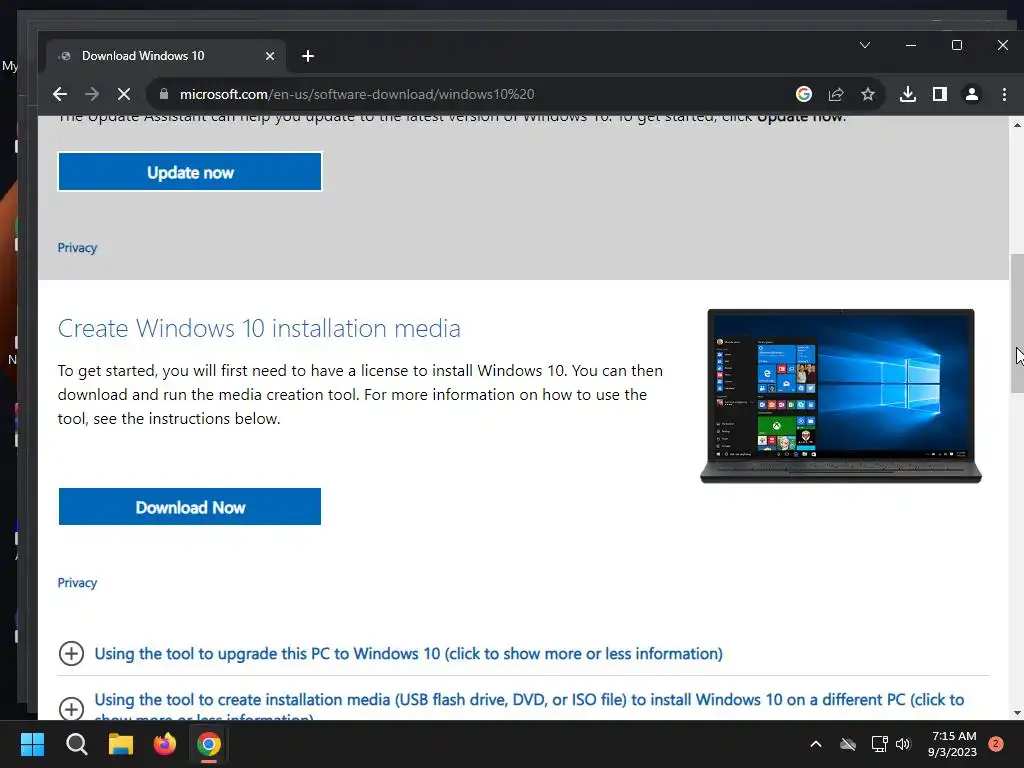Click the network tray icon

click(880, 744)
